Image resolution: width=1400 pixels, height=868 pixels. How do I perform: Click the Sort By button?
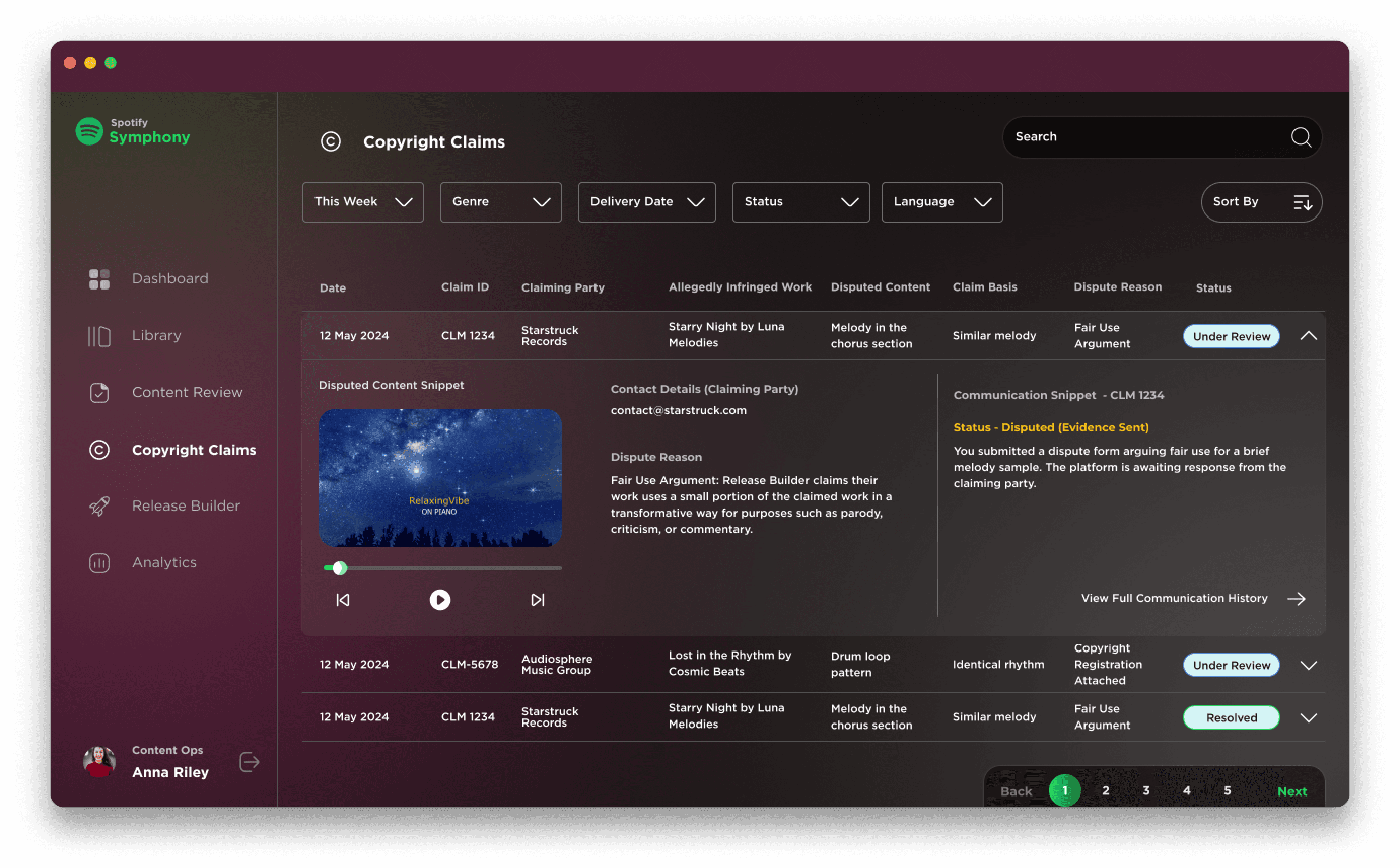[x=1261, y=202]
